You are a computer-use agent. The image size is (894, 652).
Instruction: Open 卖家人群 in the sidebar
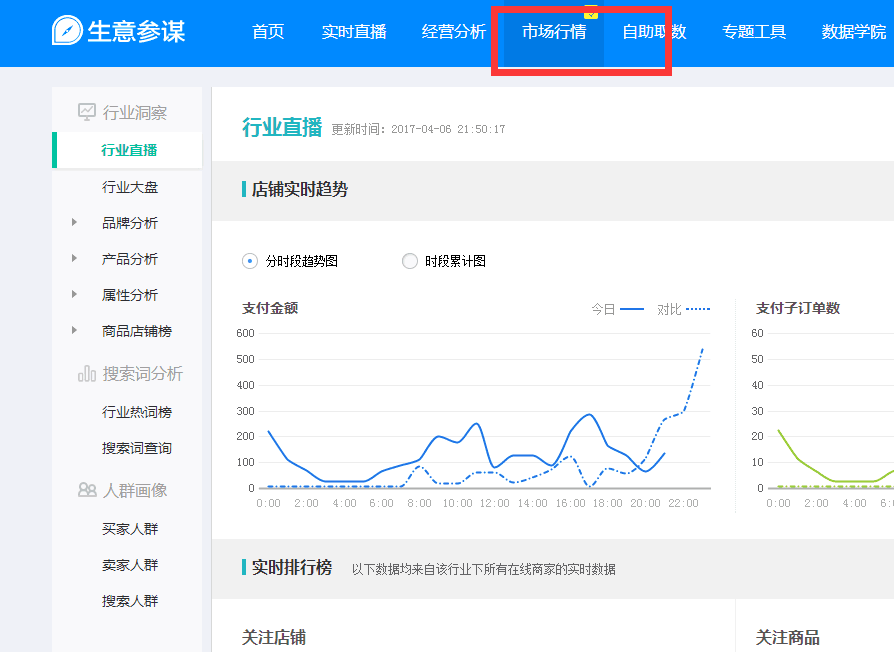click(x=130, y=565)
